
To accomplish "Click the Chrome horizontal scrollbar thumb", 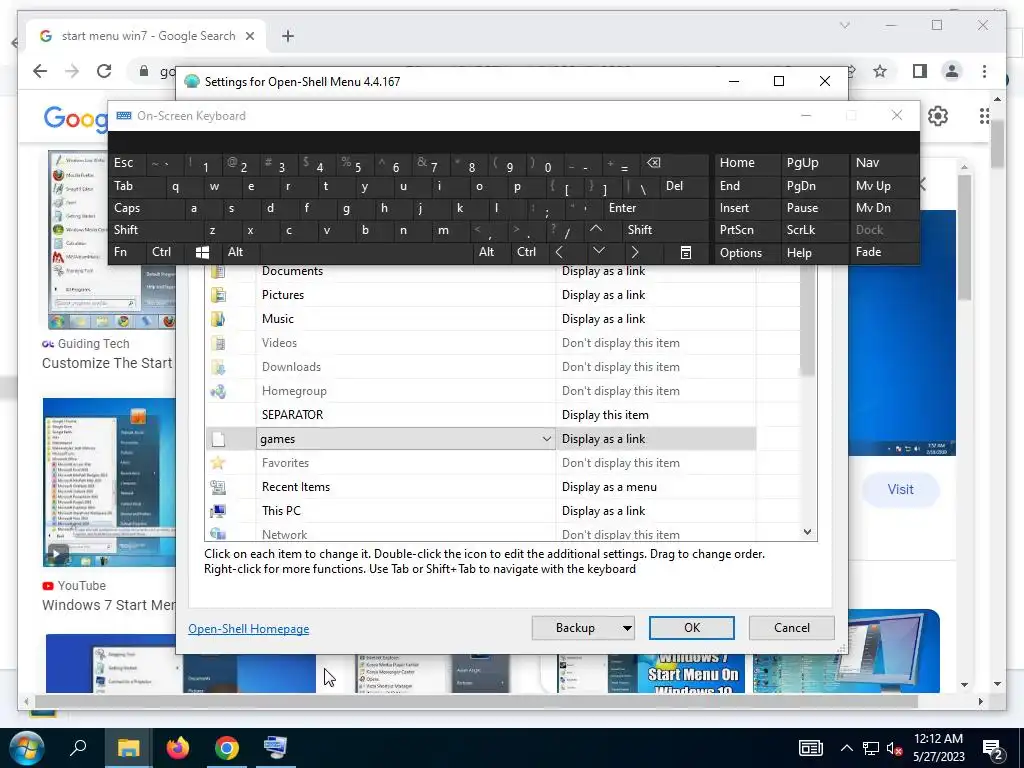I will tap(477, 701).
